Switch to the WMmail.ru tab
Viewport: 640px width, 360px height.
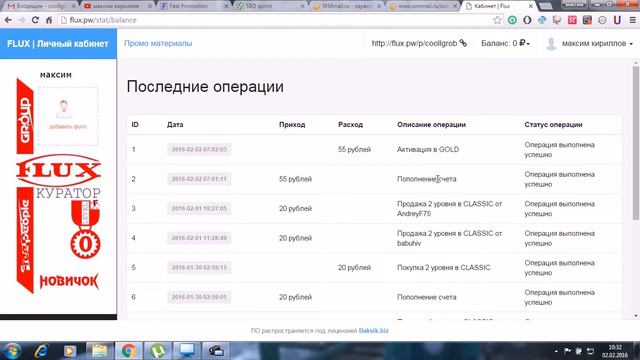(347, 6)
